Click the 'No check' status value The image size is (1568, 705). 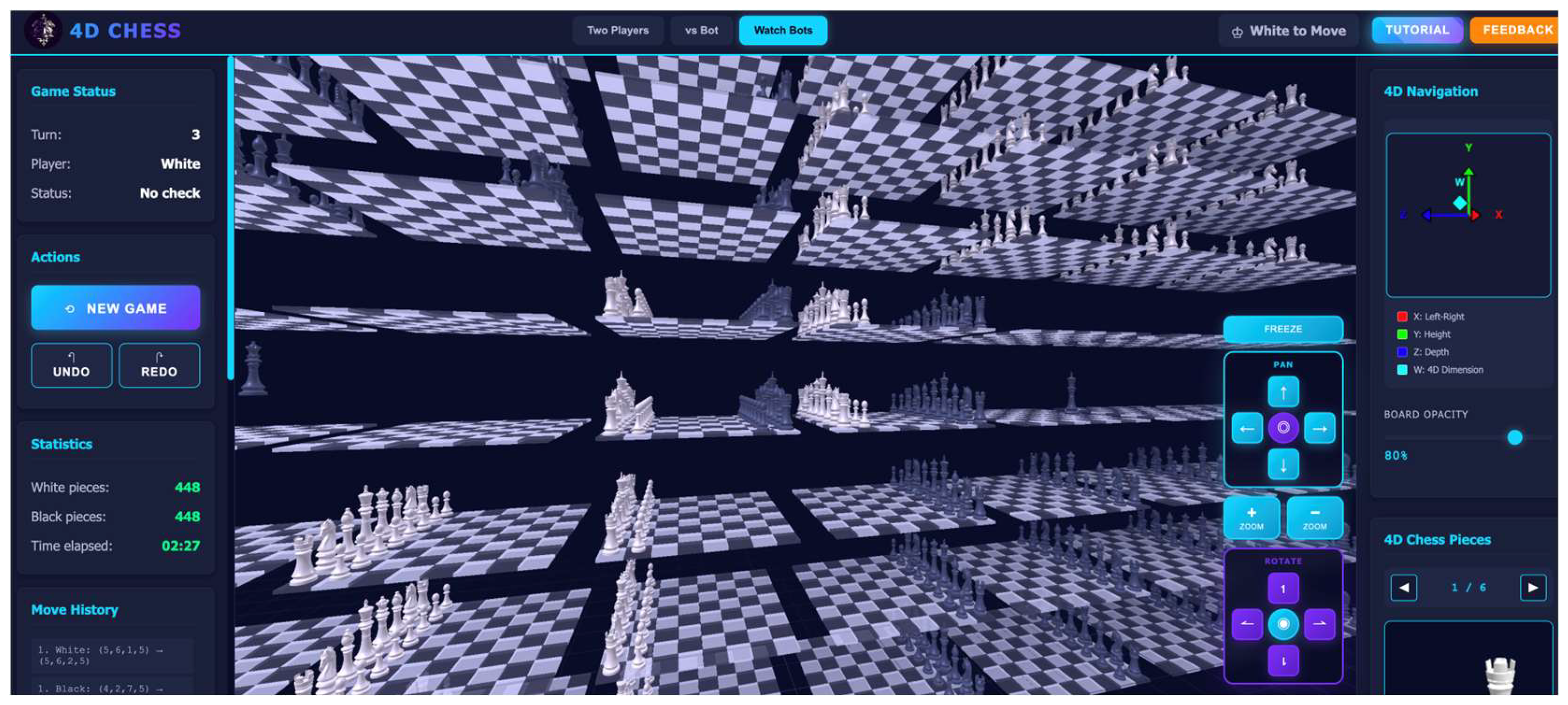pos(170,193)
